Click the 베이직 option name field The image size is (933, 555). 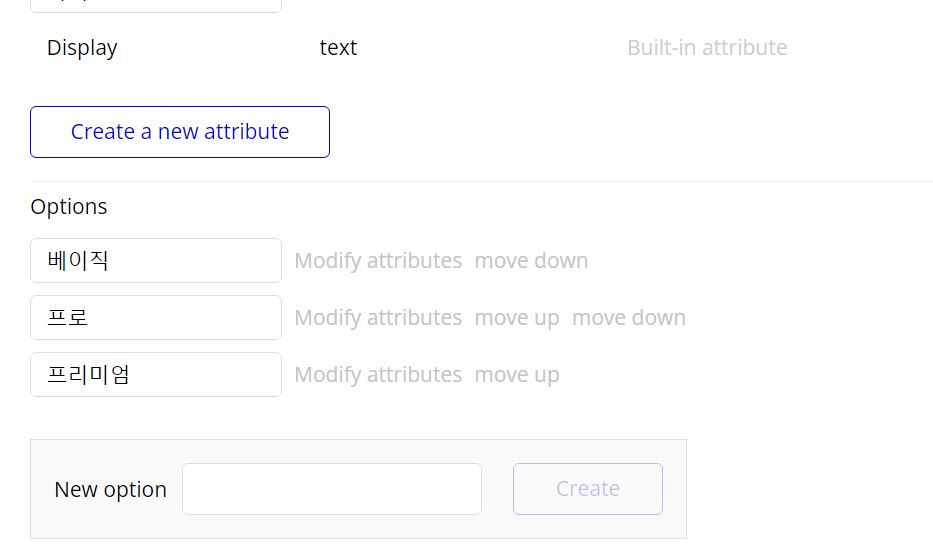[x=156, y=261]
